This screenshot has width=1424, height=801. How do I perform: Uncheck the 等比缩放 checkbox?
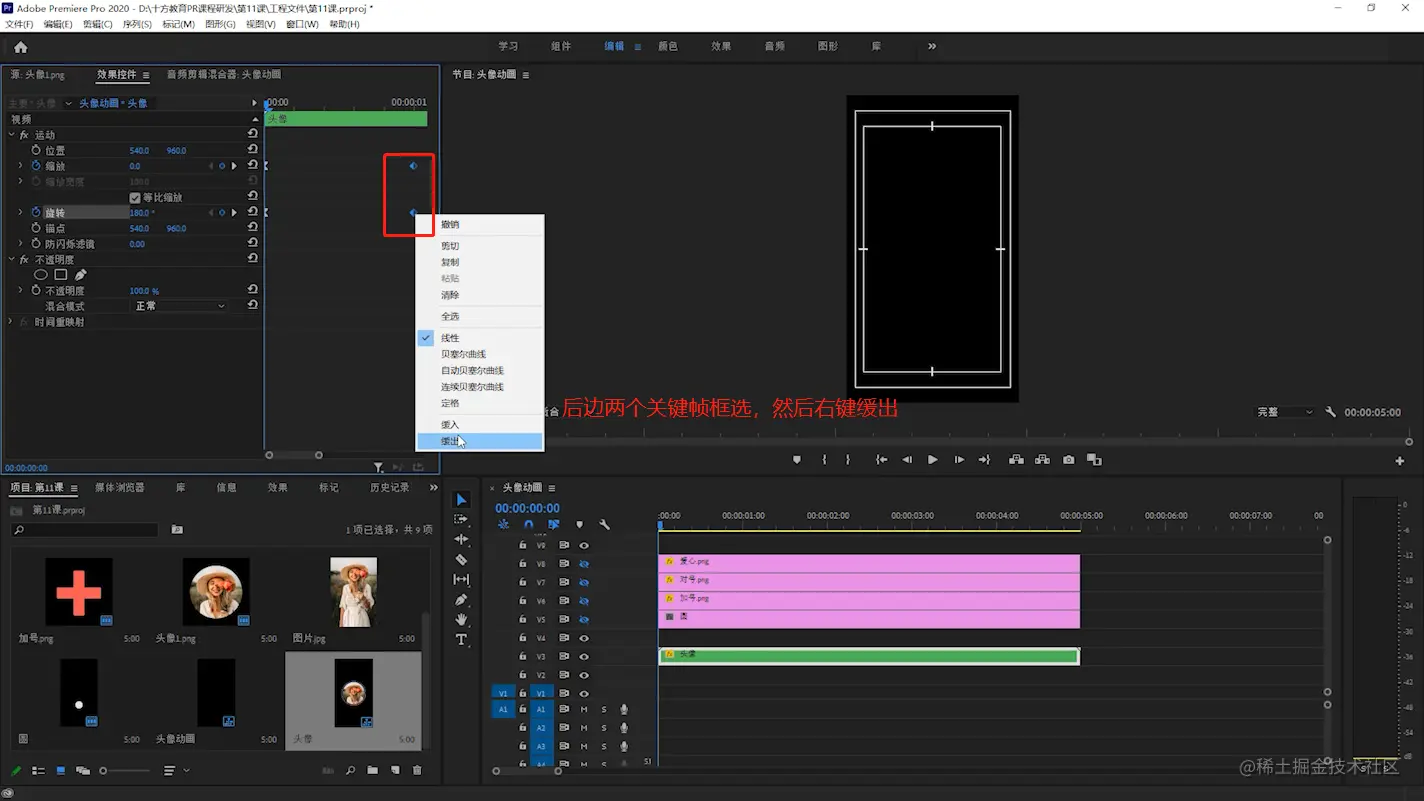coord(135,198)
